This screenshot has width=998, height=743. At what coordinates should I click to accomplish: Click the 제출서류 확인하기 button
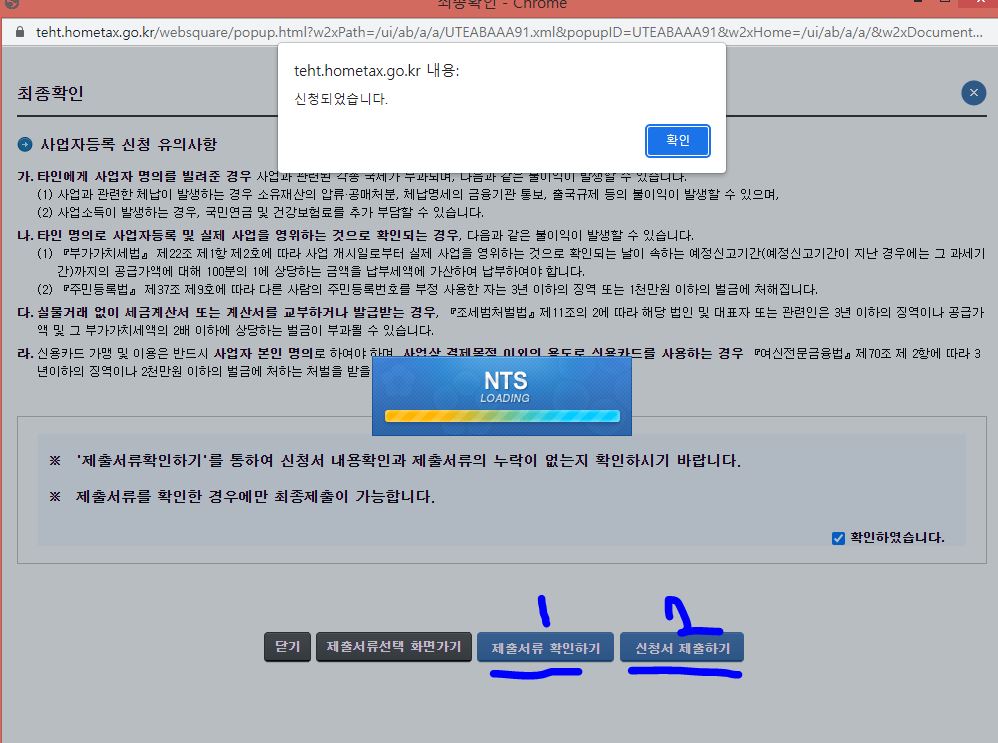click(x=545, y=647)
